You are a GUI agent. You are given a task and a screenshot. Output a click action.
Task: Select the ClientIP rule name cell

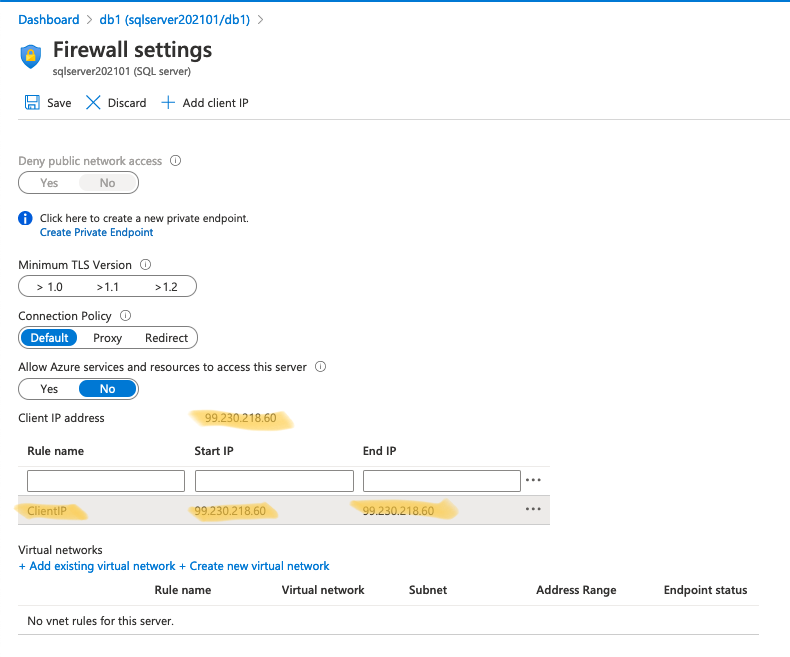(47, 510)
